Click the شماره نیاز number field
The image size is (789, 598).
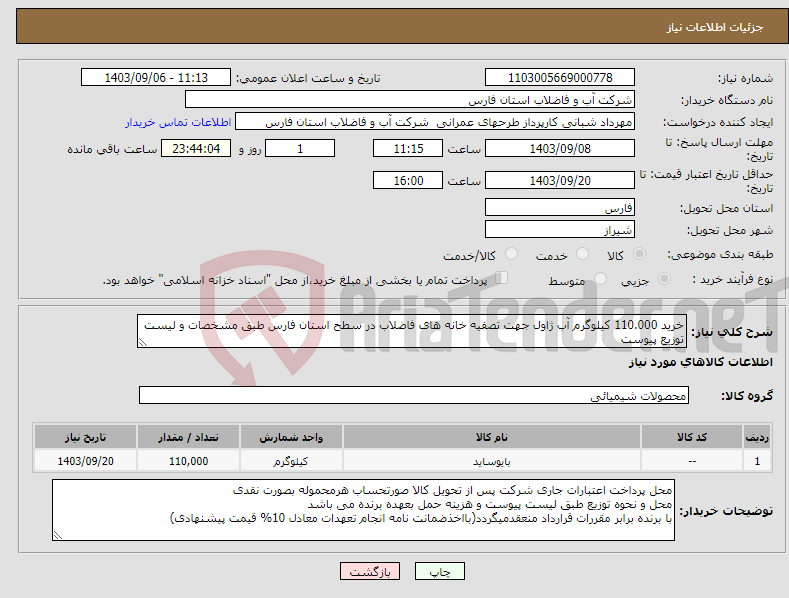(x=560, y=78)
